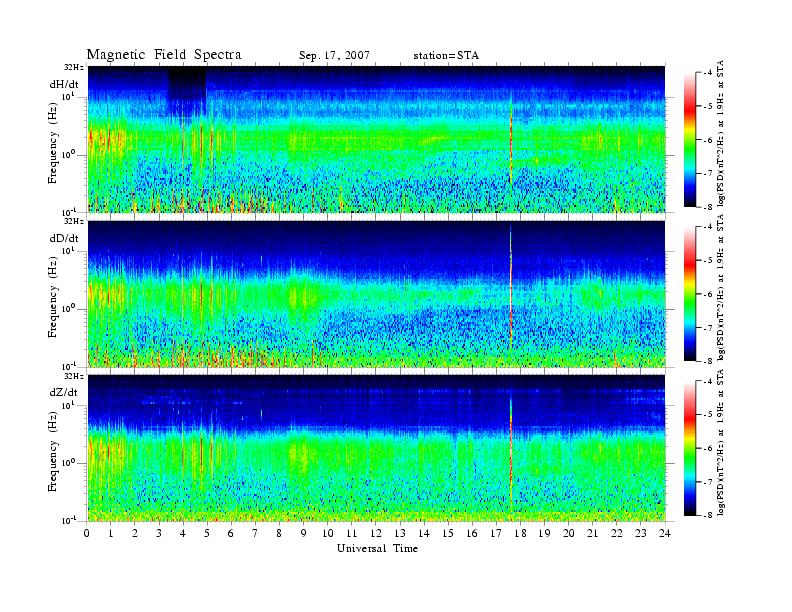Click the -5 tick on dZ/dt color bar

coord(708,414)
